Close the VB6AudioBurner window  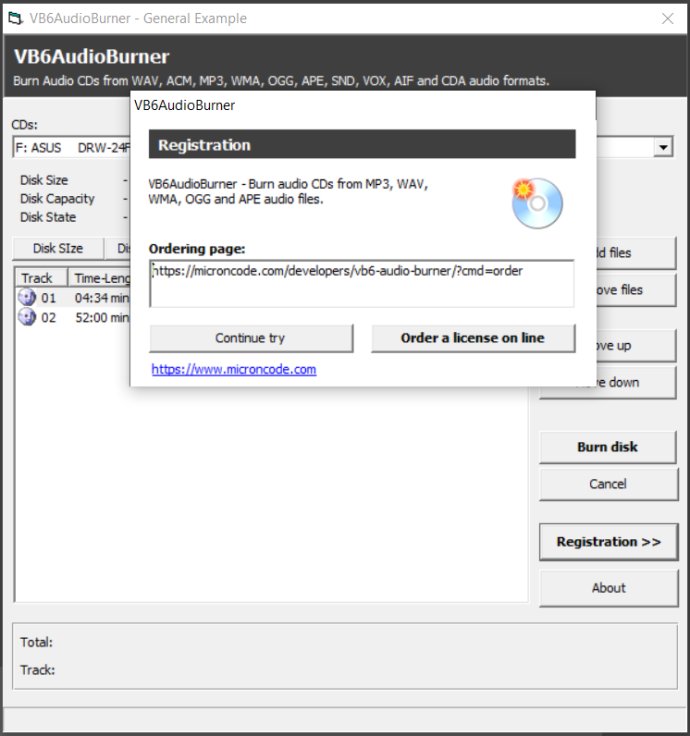tap(667, 18)
